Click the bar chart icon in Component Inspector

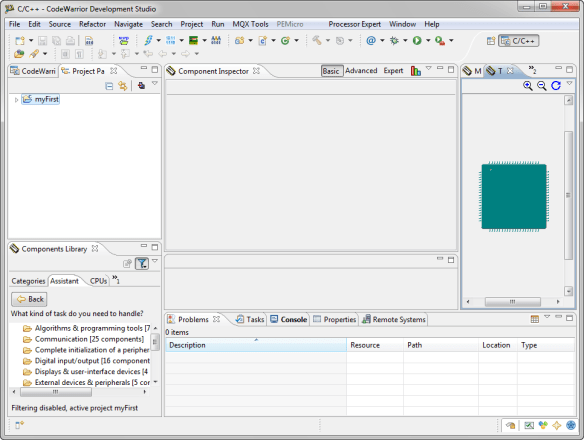point(416,71)
